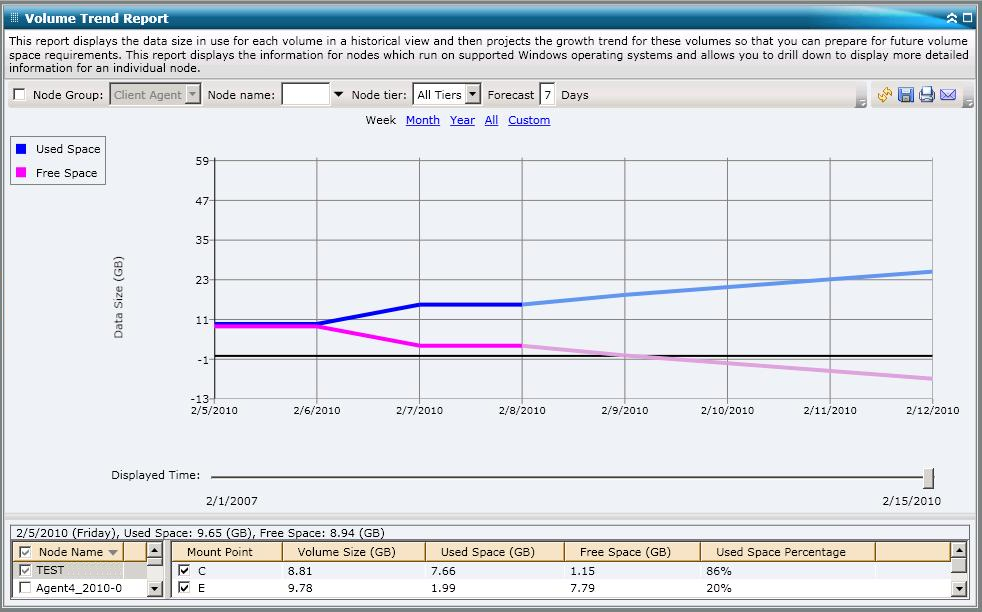The width and height of the screenshot is (982, 612).
Task: Enable the Node Group checkbox
Action: (19, 95)
